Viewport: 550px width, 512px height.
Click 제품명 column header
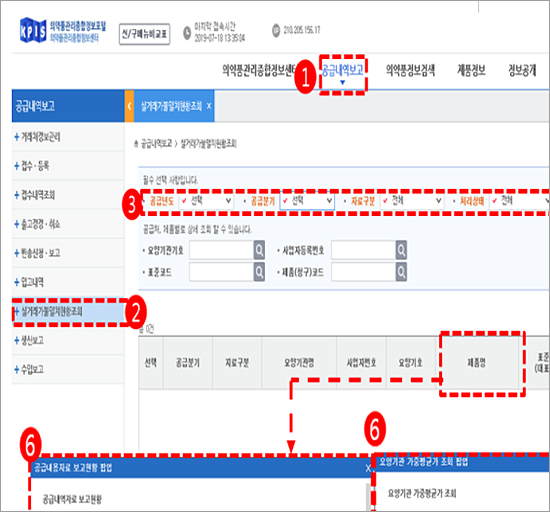point(477,362)
